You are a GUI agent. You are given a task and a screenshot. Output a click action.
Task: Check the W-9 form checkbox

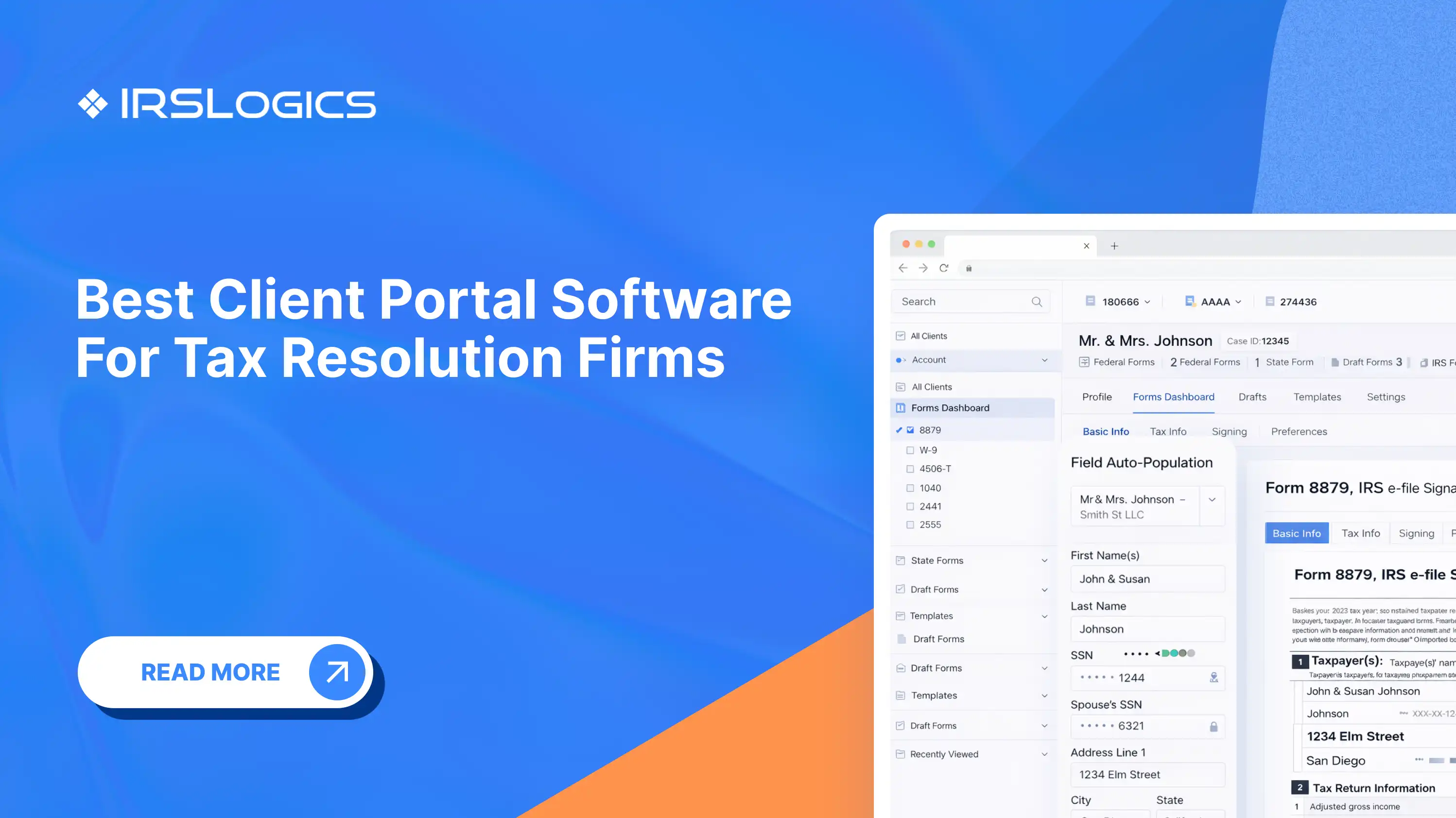(x=910, y=450)
